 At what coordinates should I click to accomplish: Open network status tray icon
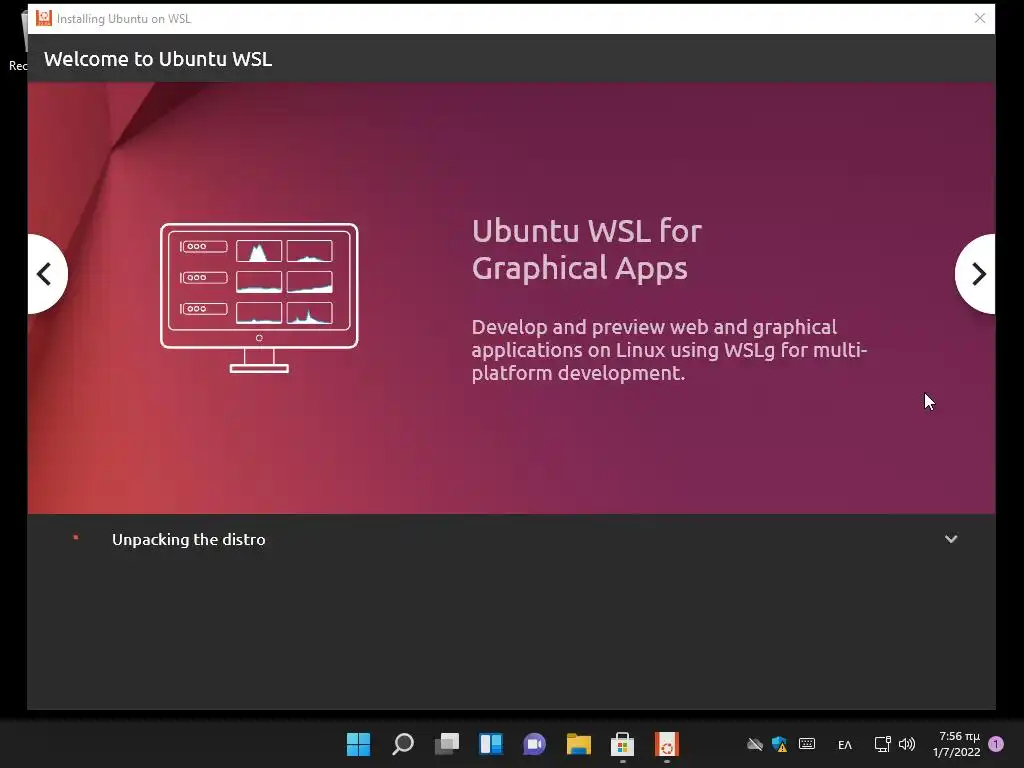coord(882,744)
